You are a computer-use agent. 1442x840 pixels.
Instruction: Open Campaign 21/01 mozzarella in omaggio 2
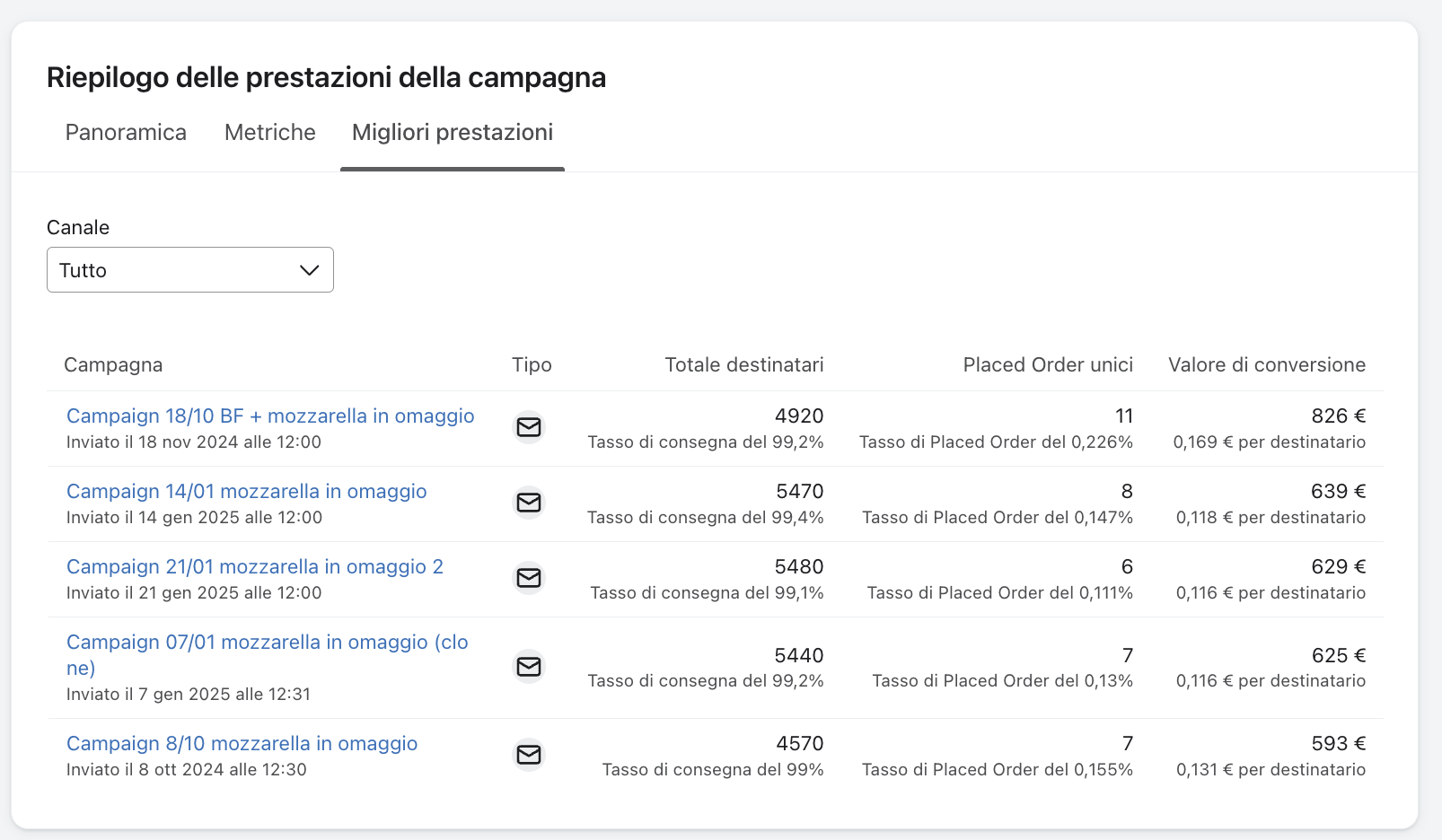coord(255,567)
